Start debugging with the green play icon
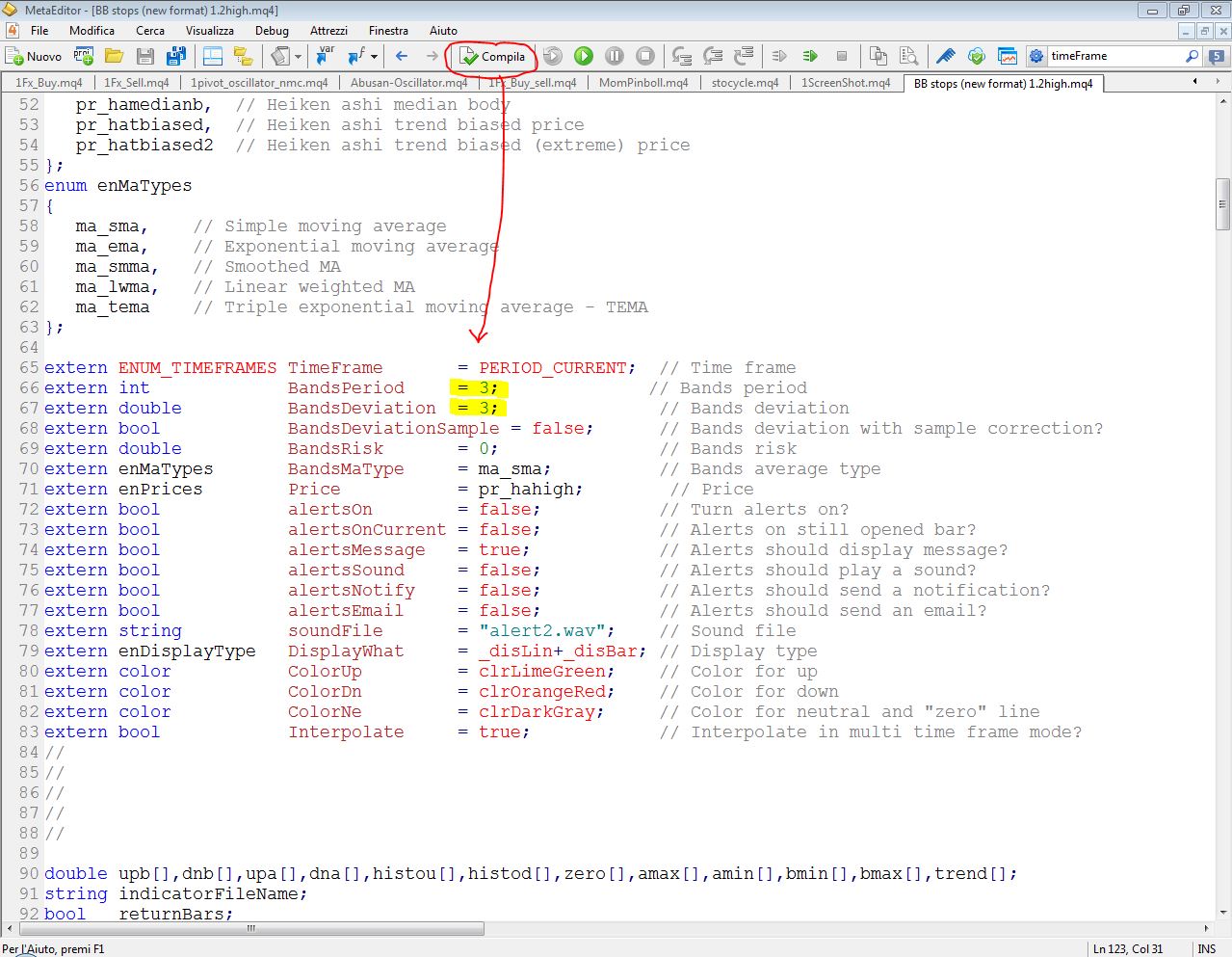The image size is (1232, 957). [583, 56]
